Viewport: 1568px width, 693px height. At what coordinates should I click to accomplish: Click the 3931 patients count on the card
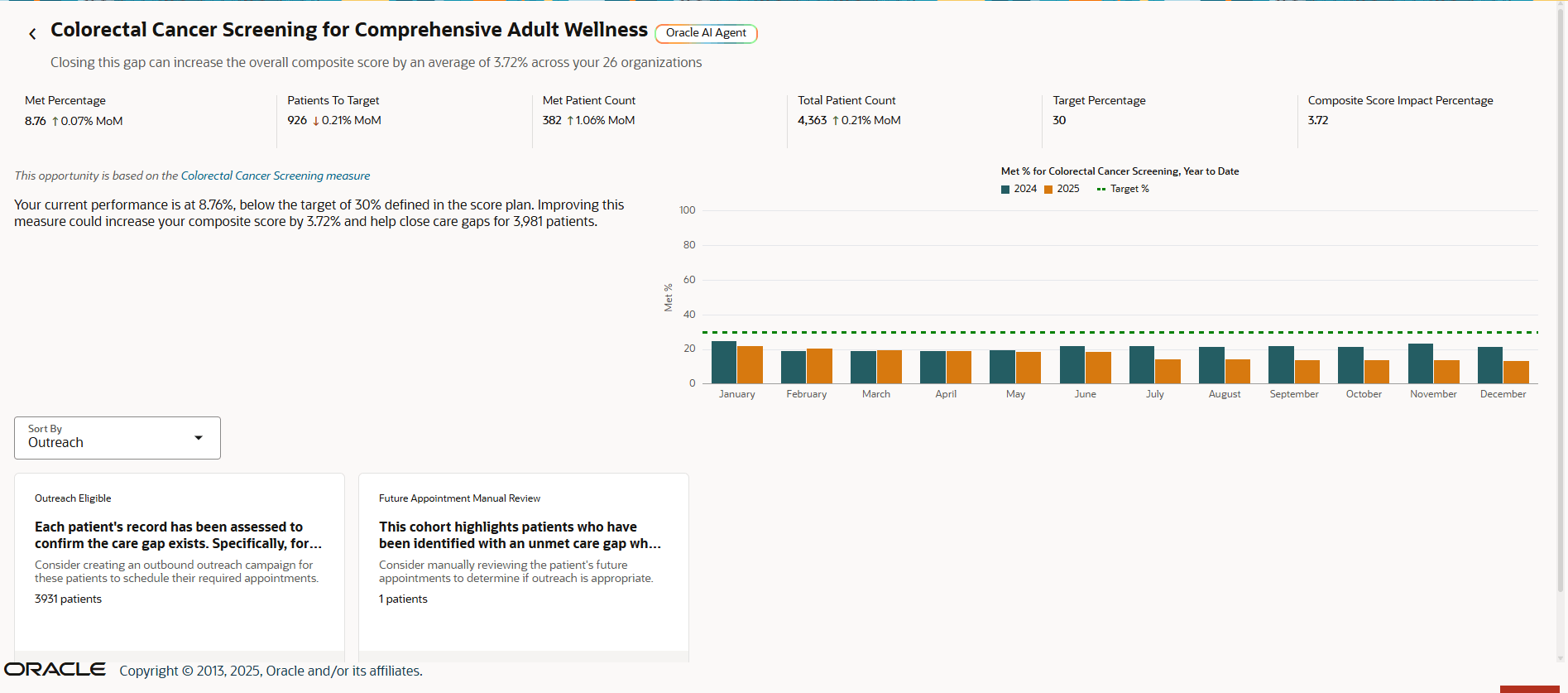point(68,599)
